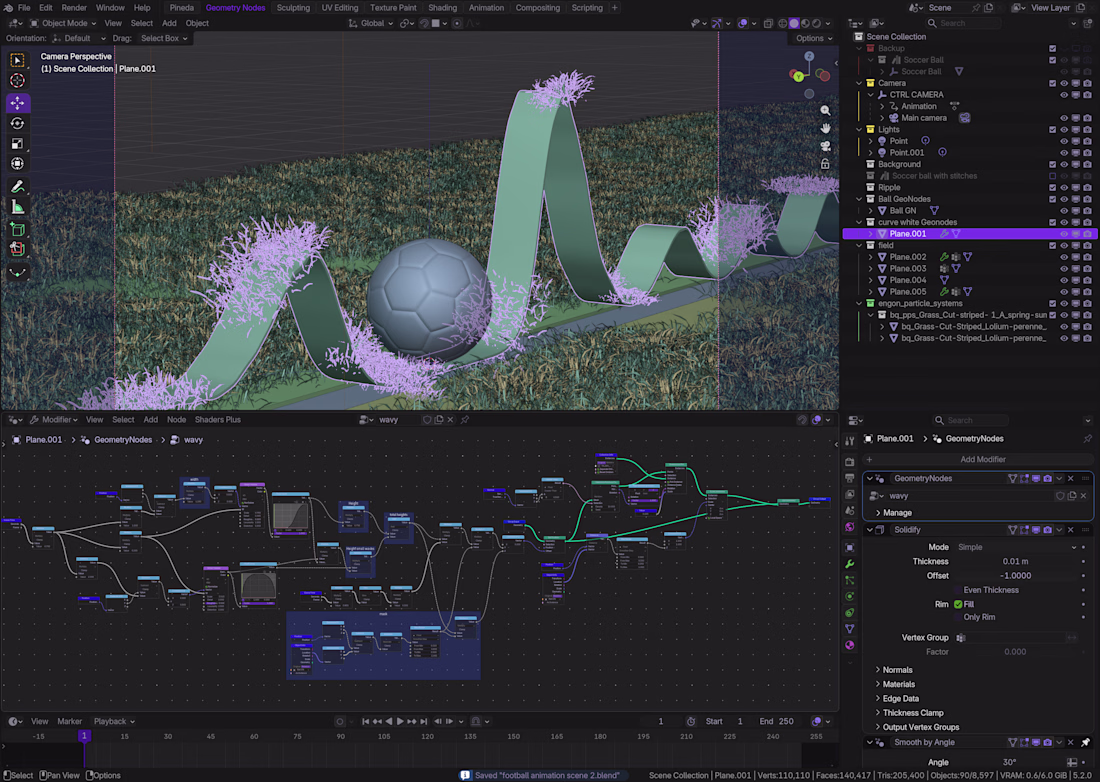Click GeometryNodes breadcrumb in node editor
The height and width of the screenshot is (782, 1100).
[x=123, y=440]
